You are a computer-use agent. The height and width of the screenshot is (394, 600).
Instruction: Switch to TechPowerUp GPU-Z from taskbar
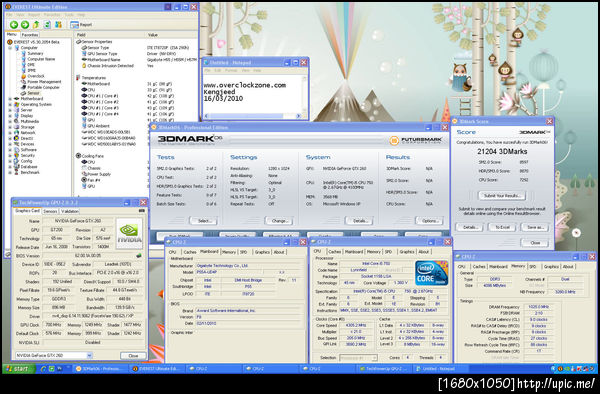385,369
